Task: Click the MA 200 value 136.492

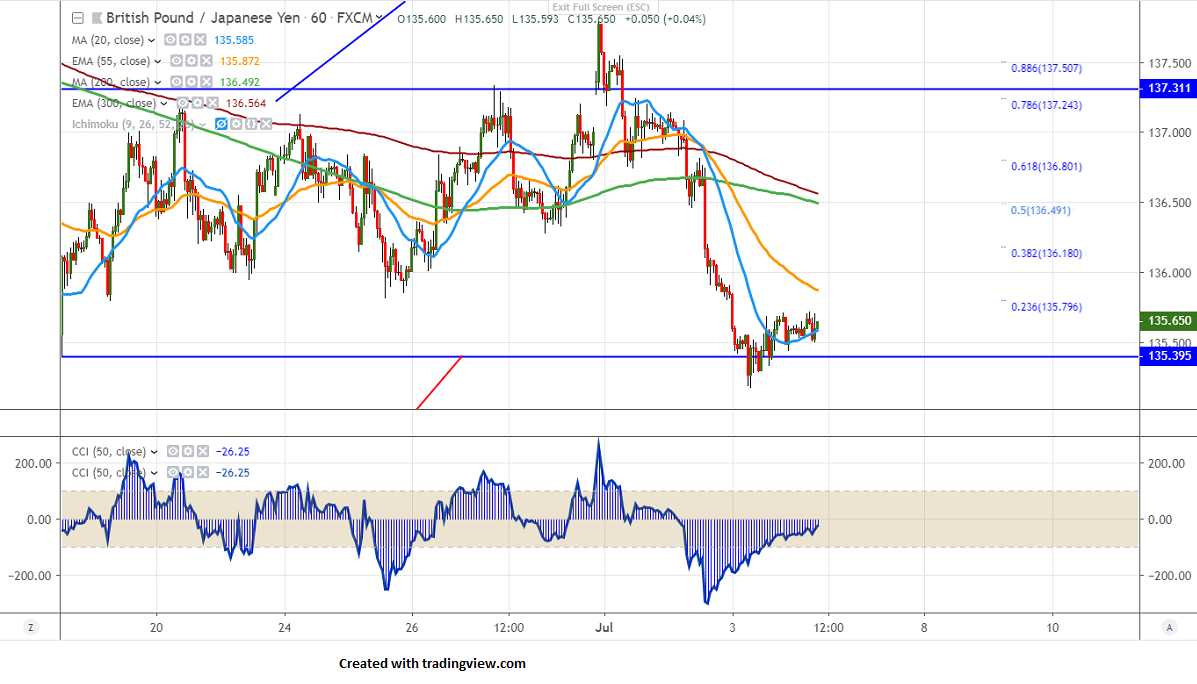Action: point(240,82)
